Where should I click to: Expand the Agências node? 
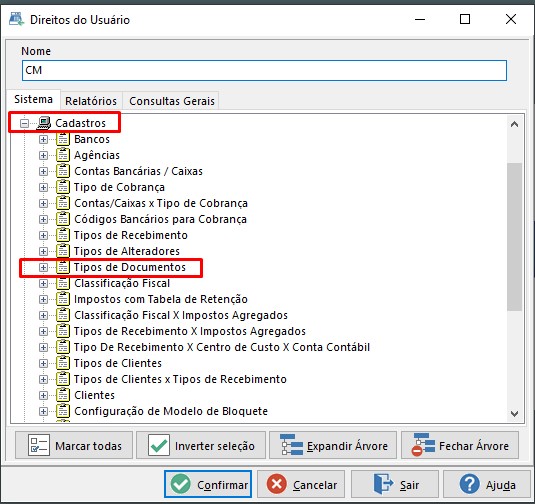(43, 155)
